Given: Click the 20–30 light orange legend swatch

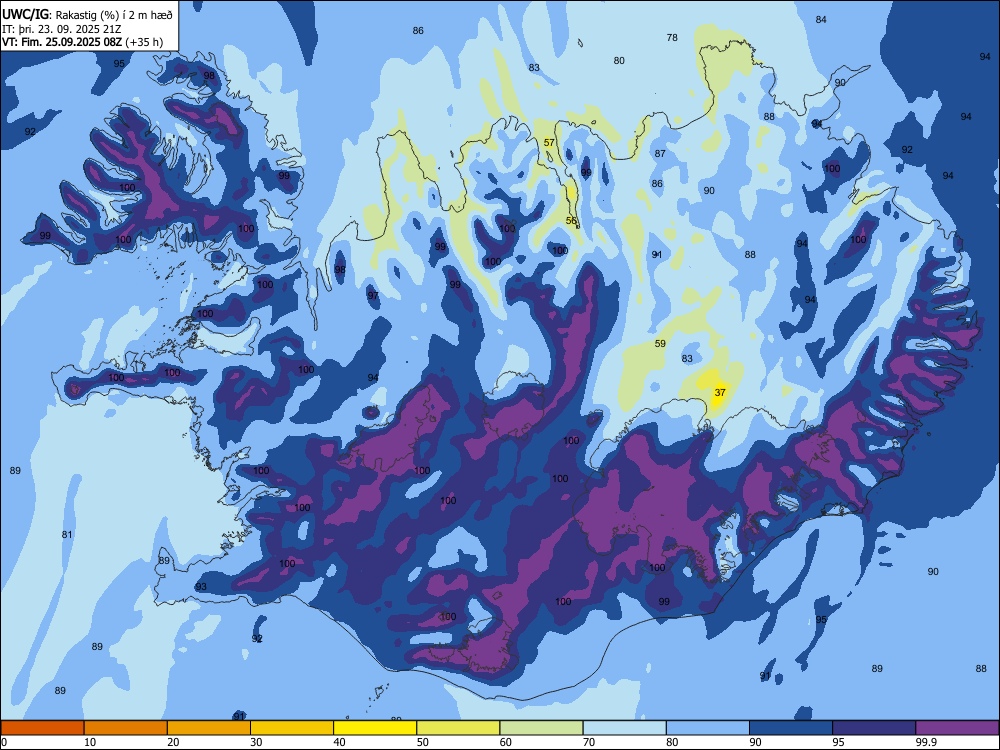Looking at the screenshot, I should [209, 728].
